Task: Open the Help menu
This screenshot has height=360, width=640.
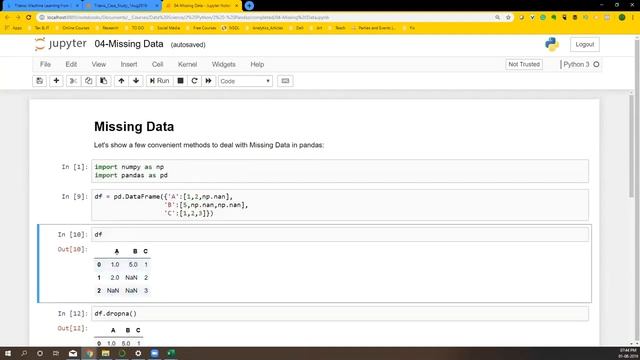Action: click(257, 64)
